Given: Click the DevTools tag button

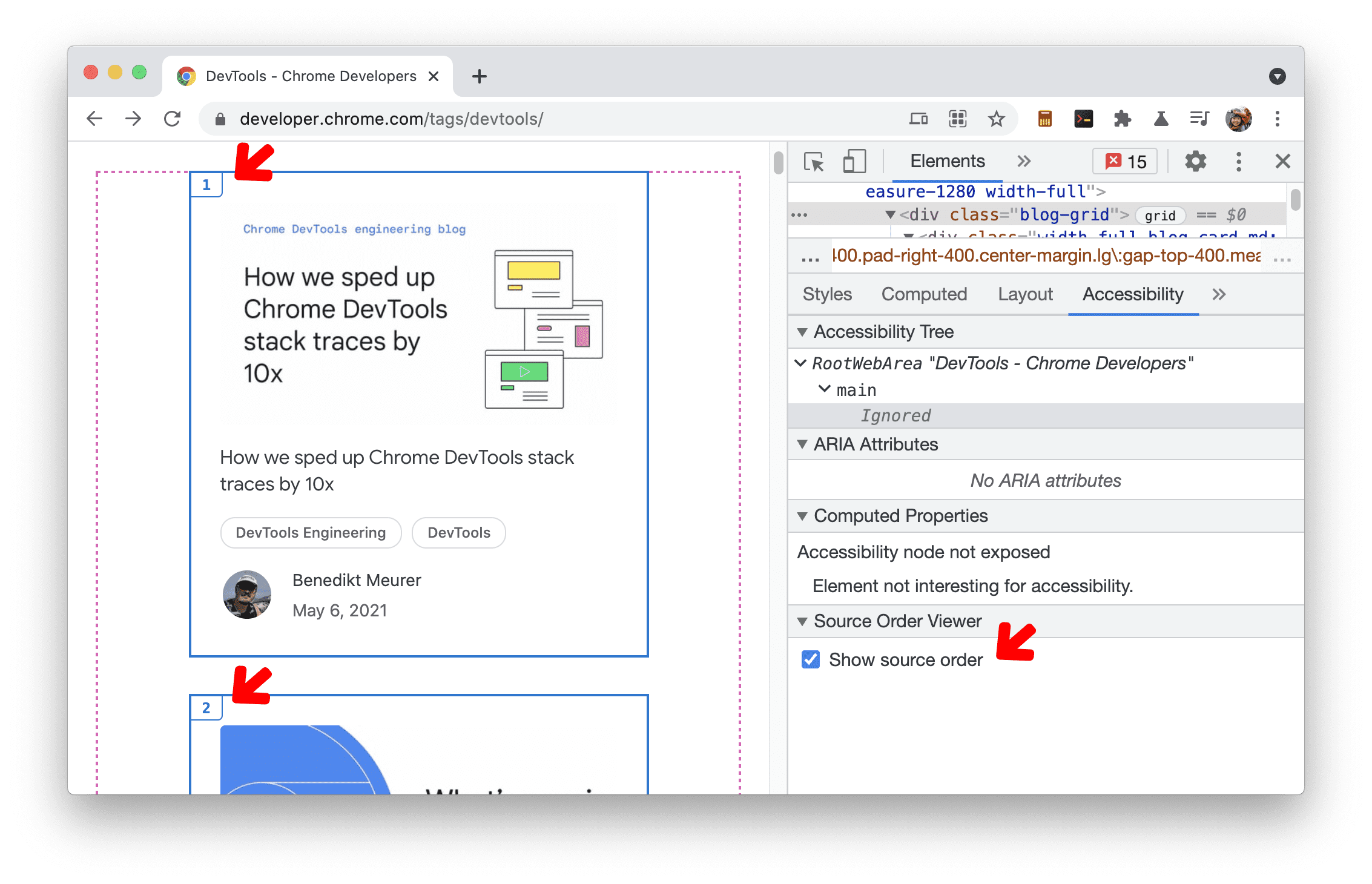Looking at the screenshot, I should pyautogui.click(x=457, y=532).
